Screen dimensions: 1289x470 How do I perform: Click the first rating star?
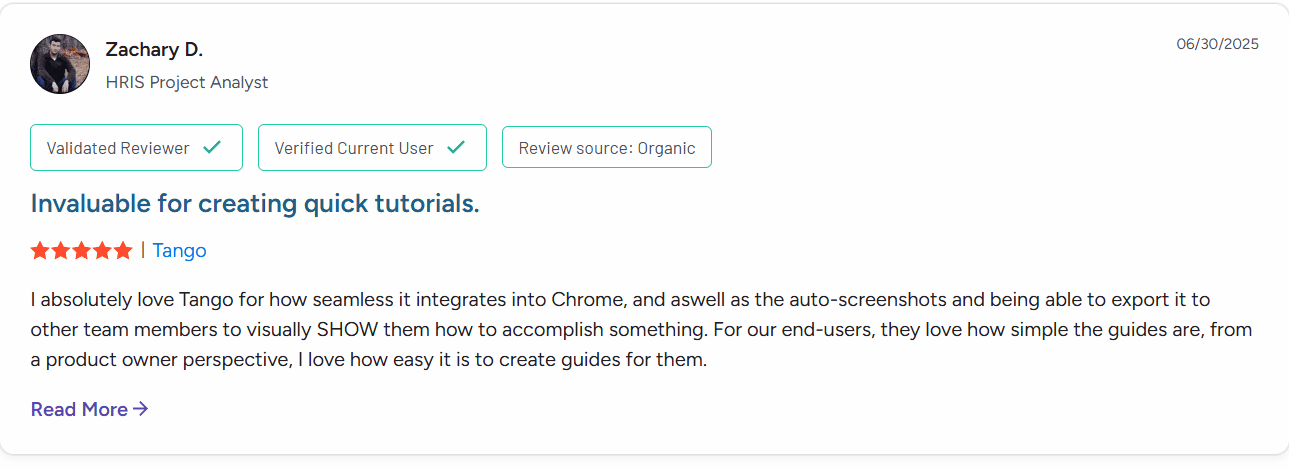pyautogui.click(x=40, y=251)
